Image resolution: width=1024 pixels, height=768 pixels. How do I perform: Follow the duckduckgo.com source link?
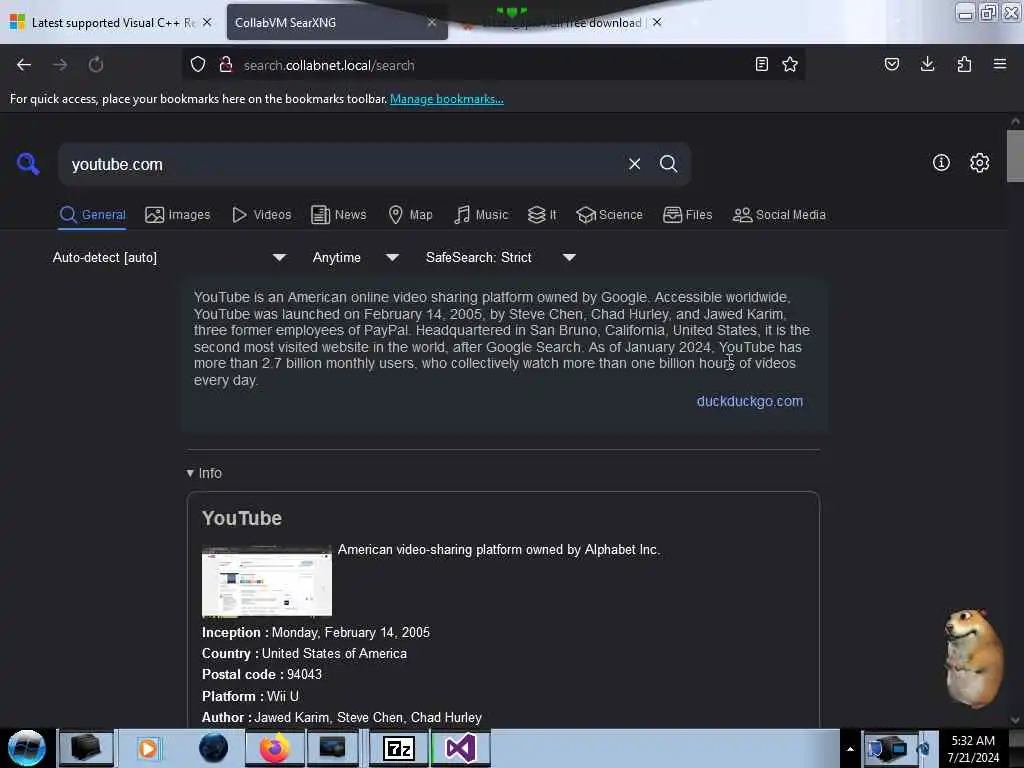point(750,401)
